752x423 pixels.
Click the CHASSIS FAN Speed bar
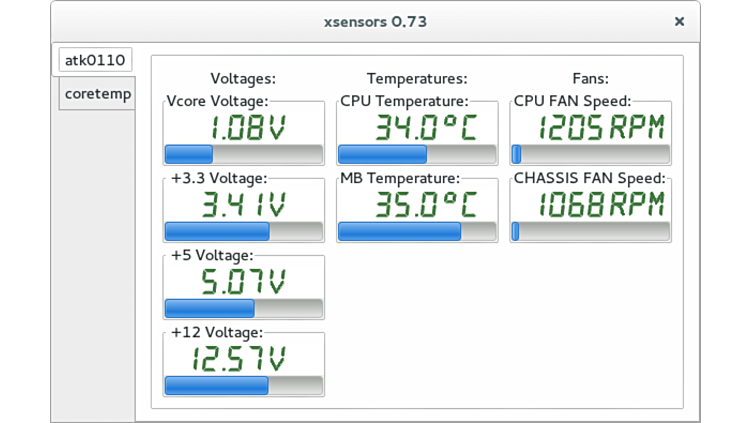(590, 232)
